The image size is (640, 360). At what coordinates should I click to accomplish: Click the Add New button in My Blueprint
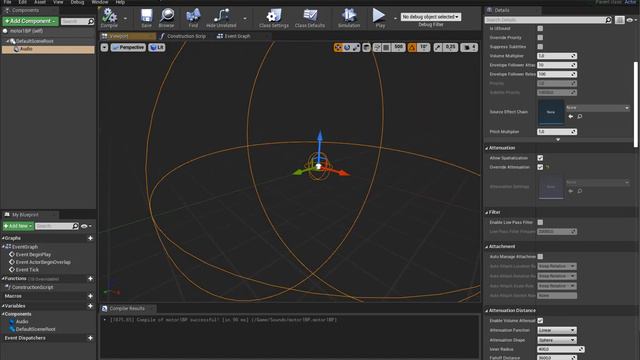pos(18,226)
